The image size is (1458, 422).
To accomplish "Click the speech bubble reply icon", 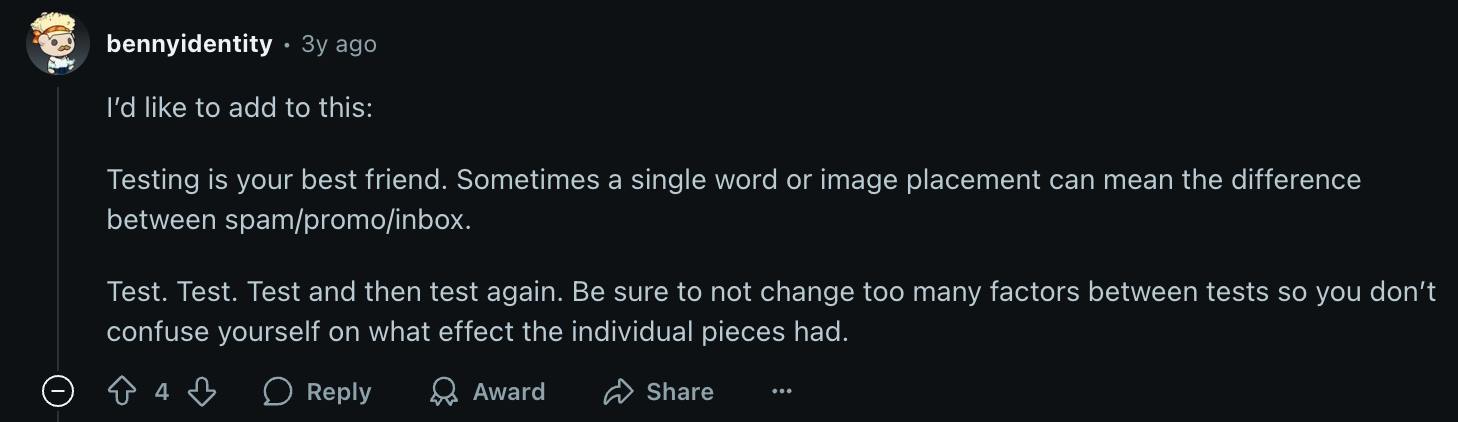I will [277, 392].
